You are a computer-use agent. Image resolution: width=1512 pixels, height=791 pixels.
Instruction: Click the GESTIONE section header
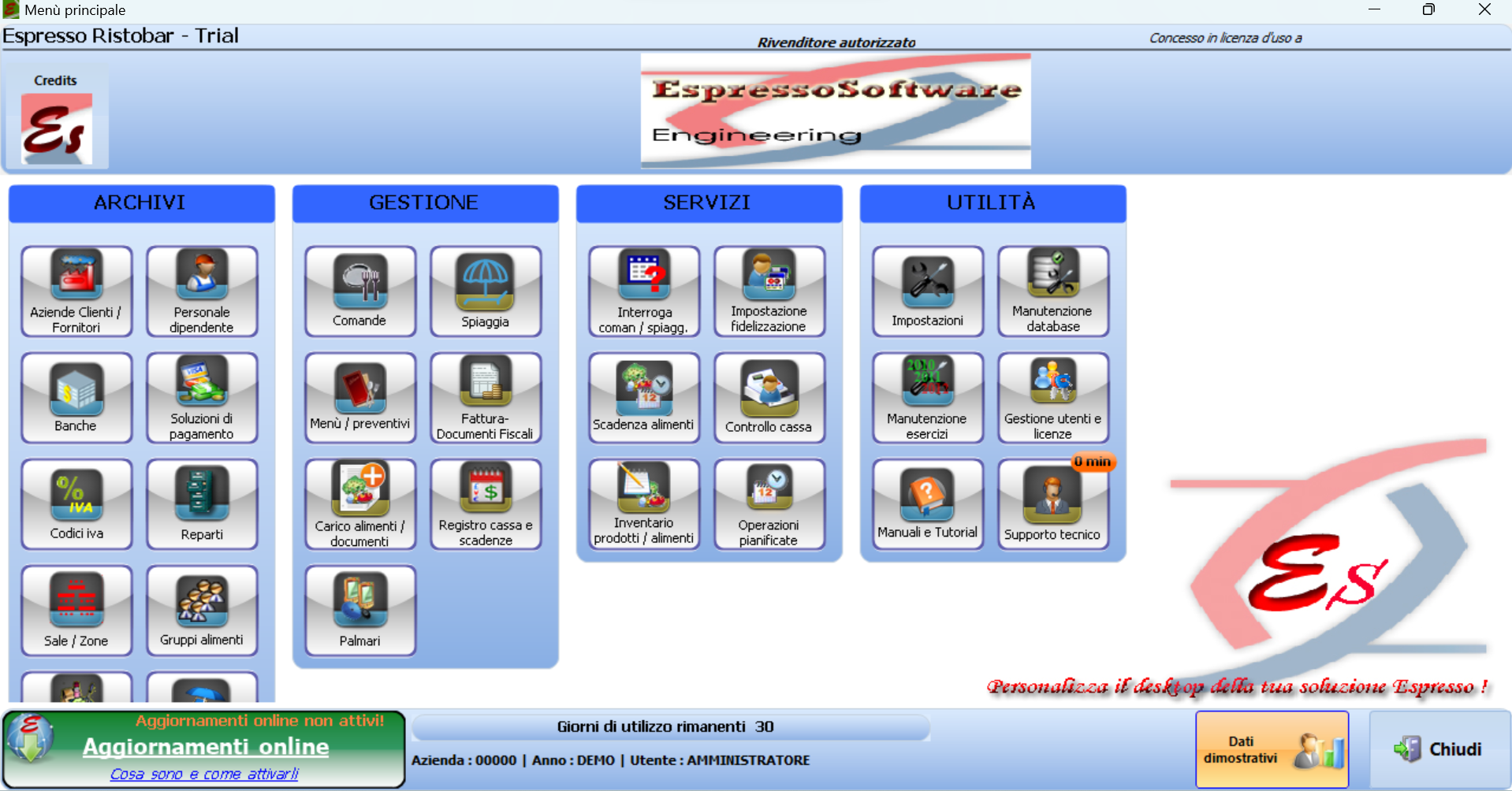[x=426, y=203]
